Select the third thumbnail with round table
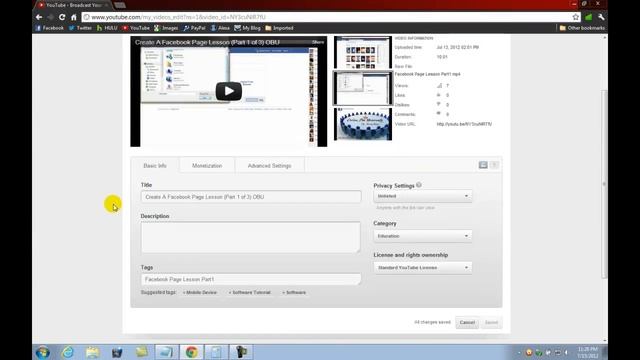The height and width of the screenshot is (360, 640). click(363, 124)
